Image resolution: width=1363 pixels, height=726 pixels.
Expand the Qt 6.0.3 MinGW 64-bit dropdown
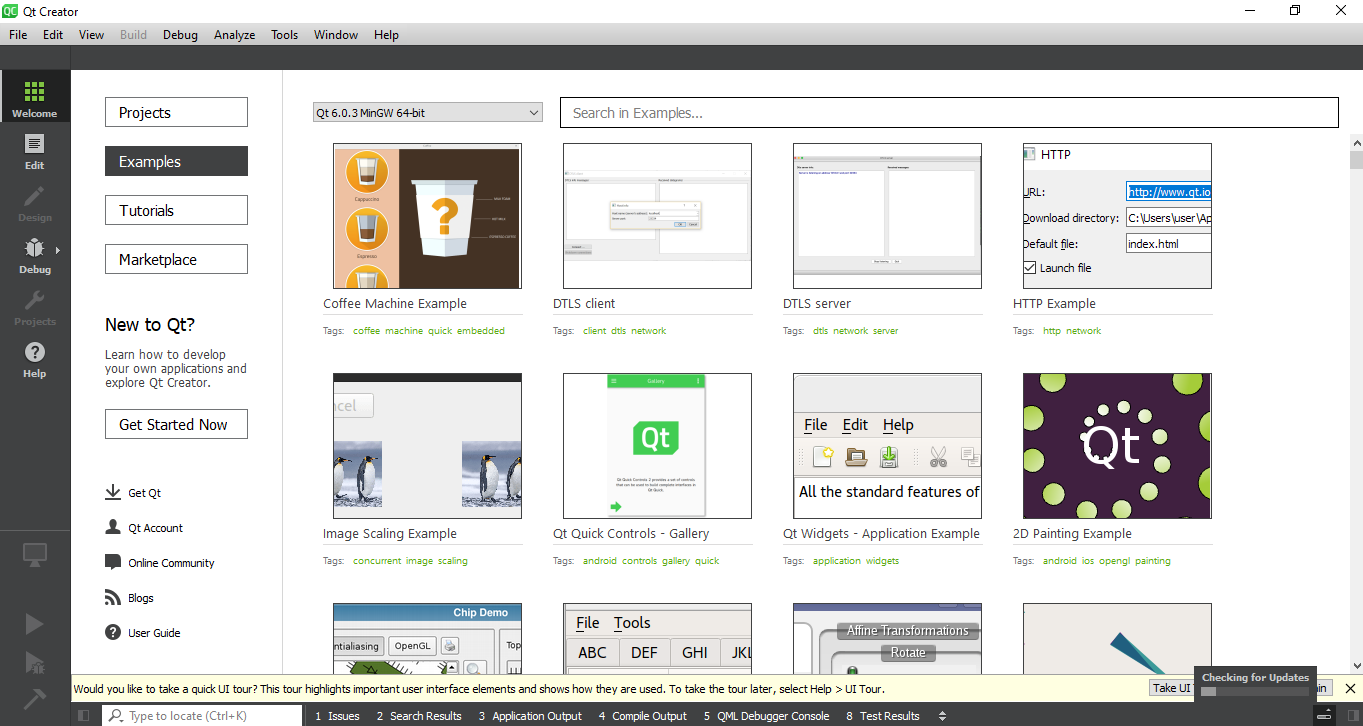click(x=427, y=113)
